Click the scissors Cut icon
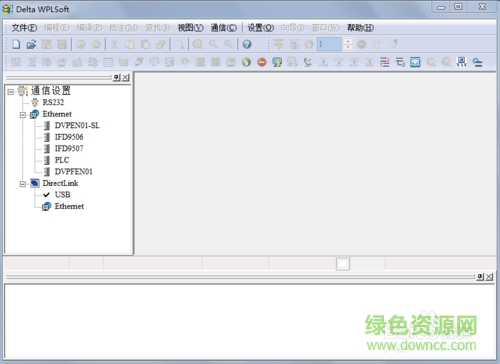 pyautogui.click(x=114, y=44)
